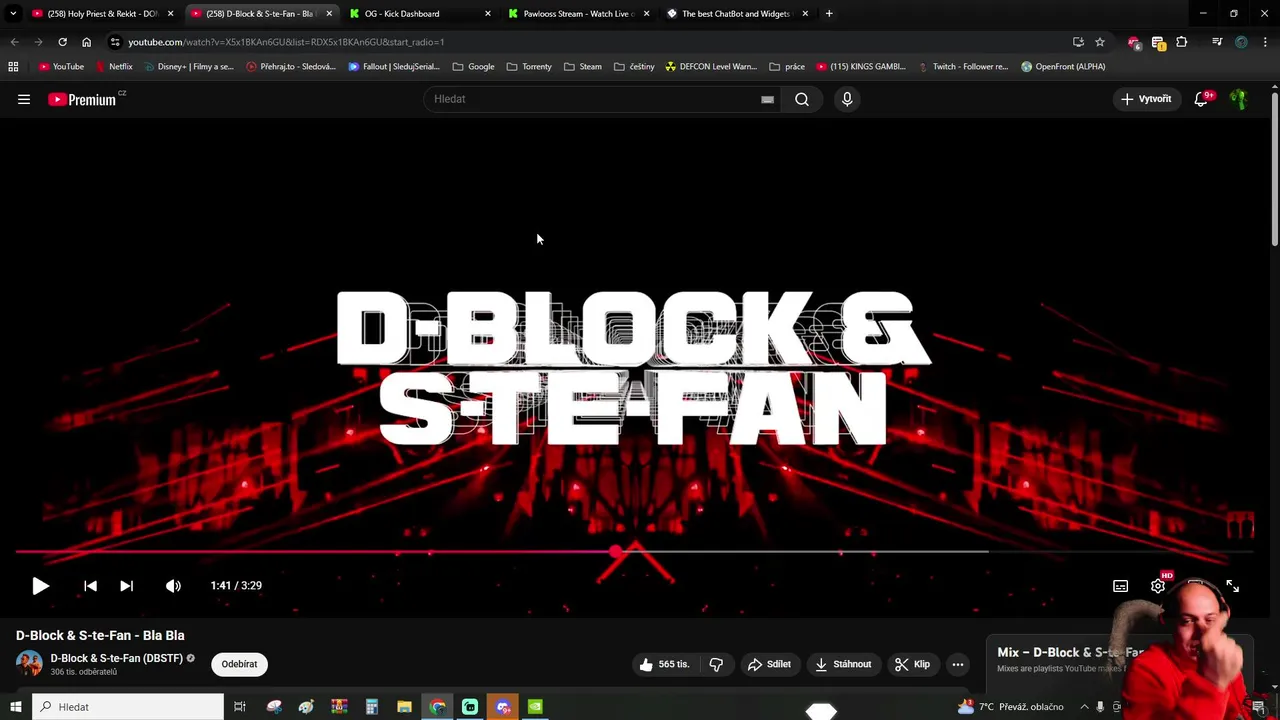Open the on-screen keyboard in the search box
The width and height of the screenshot is (1280, 720).
point(767,99)
